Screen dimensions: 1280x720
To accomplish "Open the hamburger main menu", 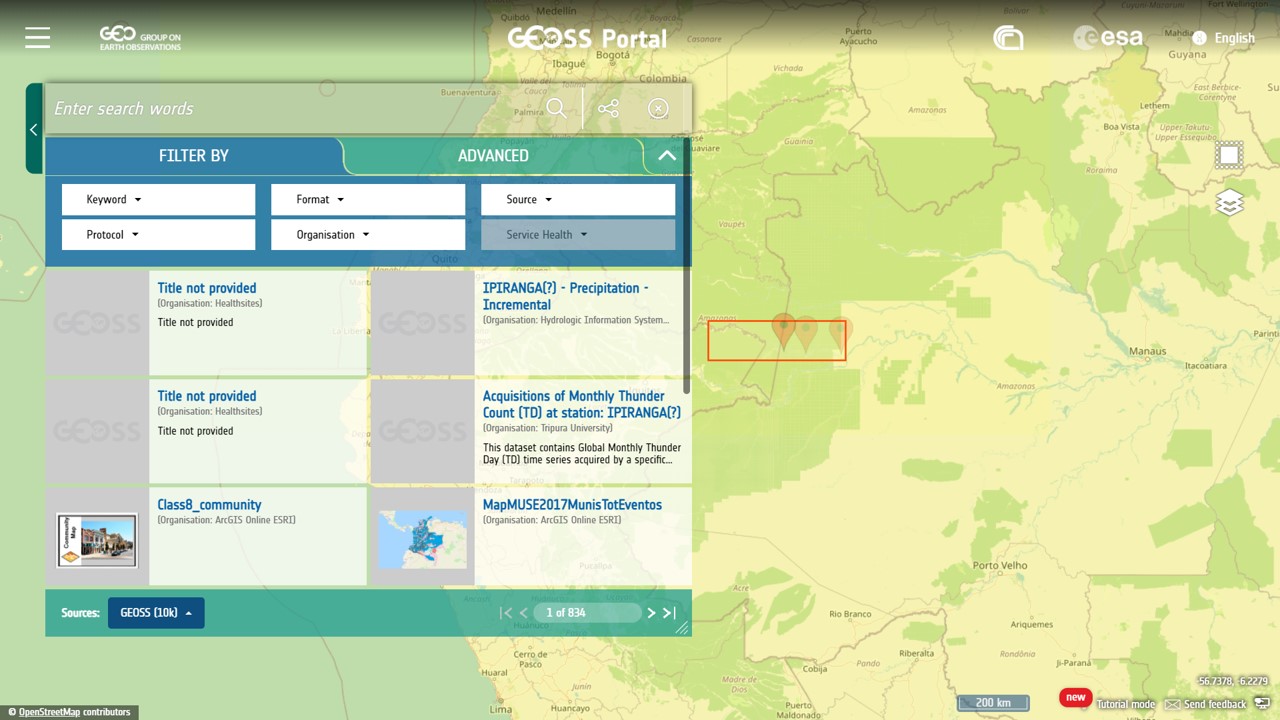I will (x=38, y=38).
